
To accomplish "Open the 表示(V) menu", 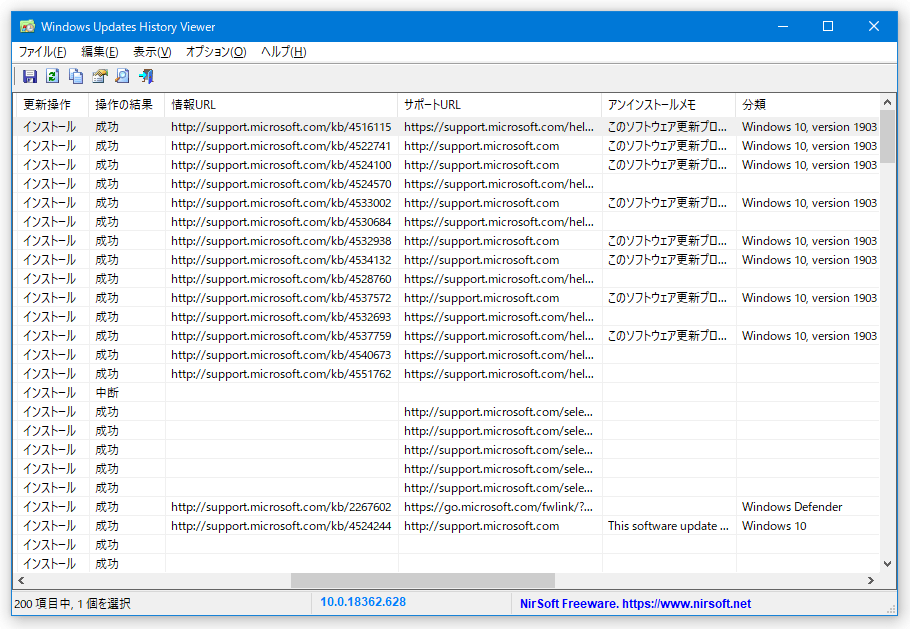I will click(152, 52).
